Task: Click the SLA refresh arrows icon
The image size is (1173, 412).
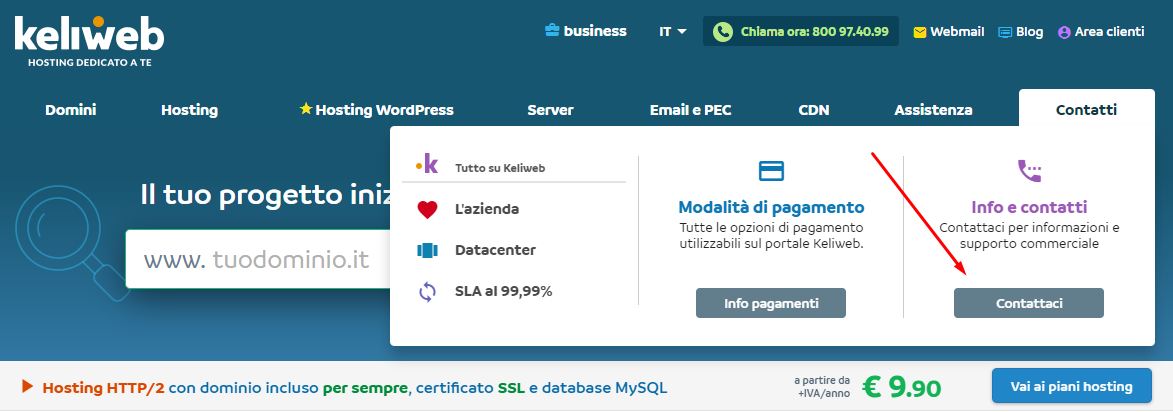Action: (427, 292)
